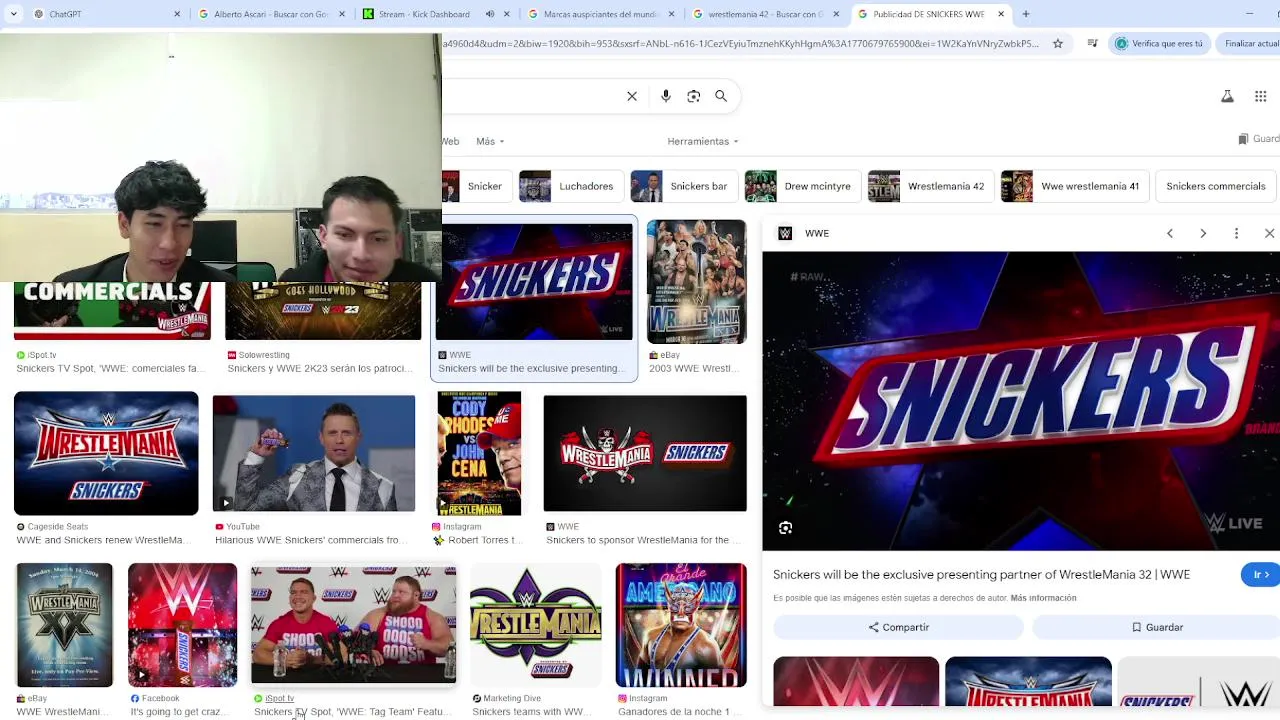Image resolution: width=1280 pixels, height=720 pixels.
Task: Clear the search box with the X icon
Action: pyautogui.click(x=632, y=96)
